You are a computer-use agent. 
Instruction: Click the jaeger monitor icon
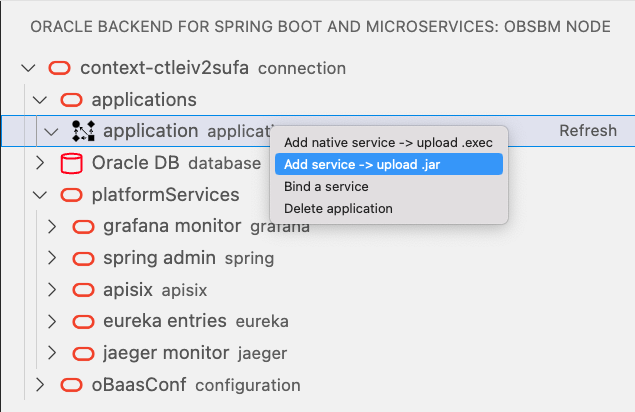(83, 353)
